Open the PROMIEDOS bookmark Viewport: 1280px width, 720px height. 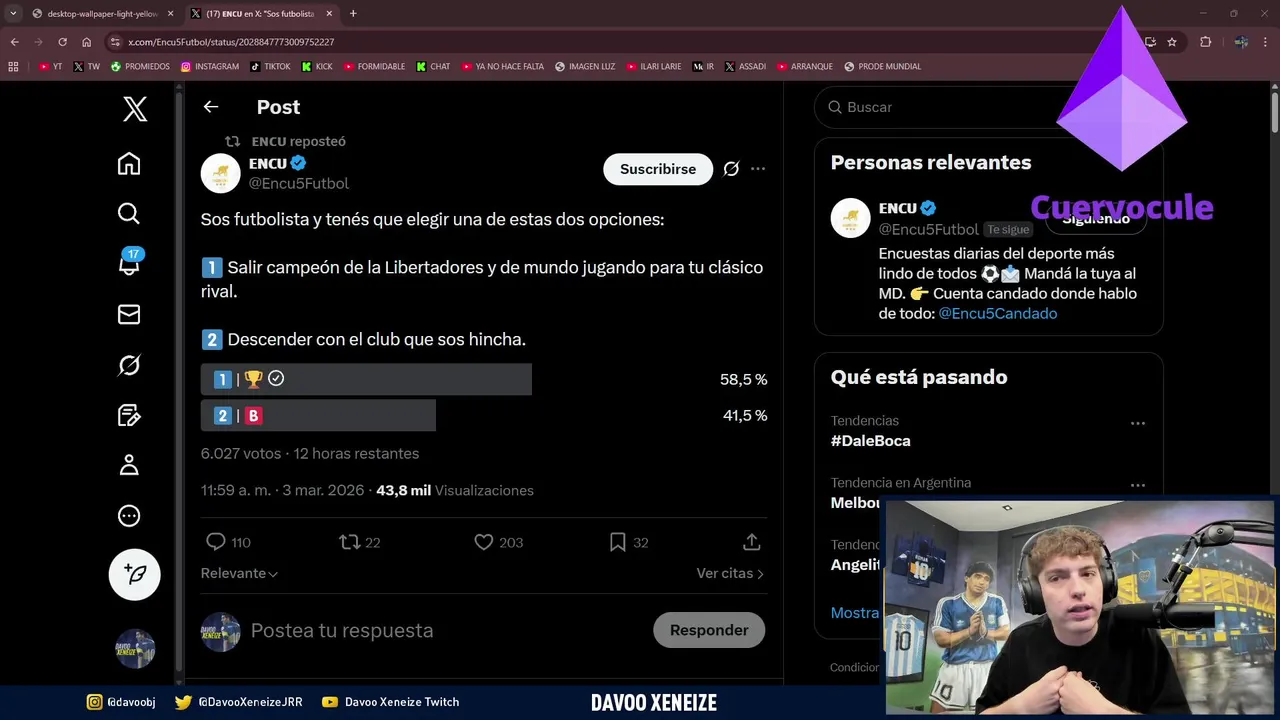140,67
